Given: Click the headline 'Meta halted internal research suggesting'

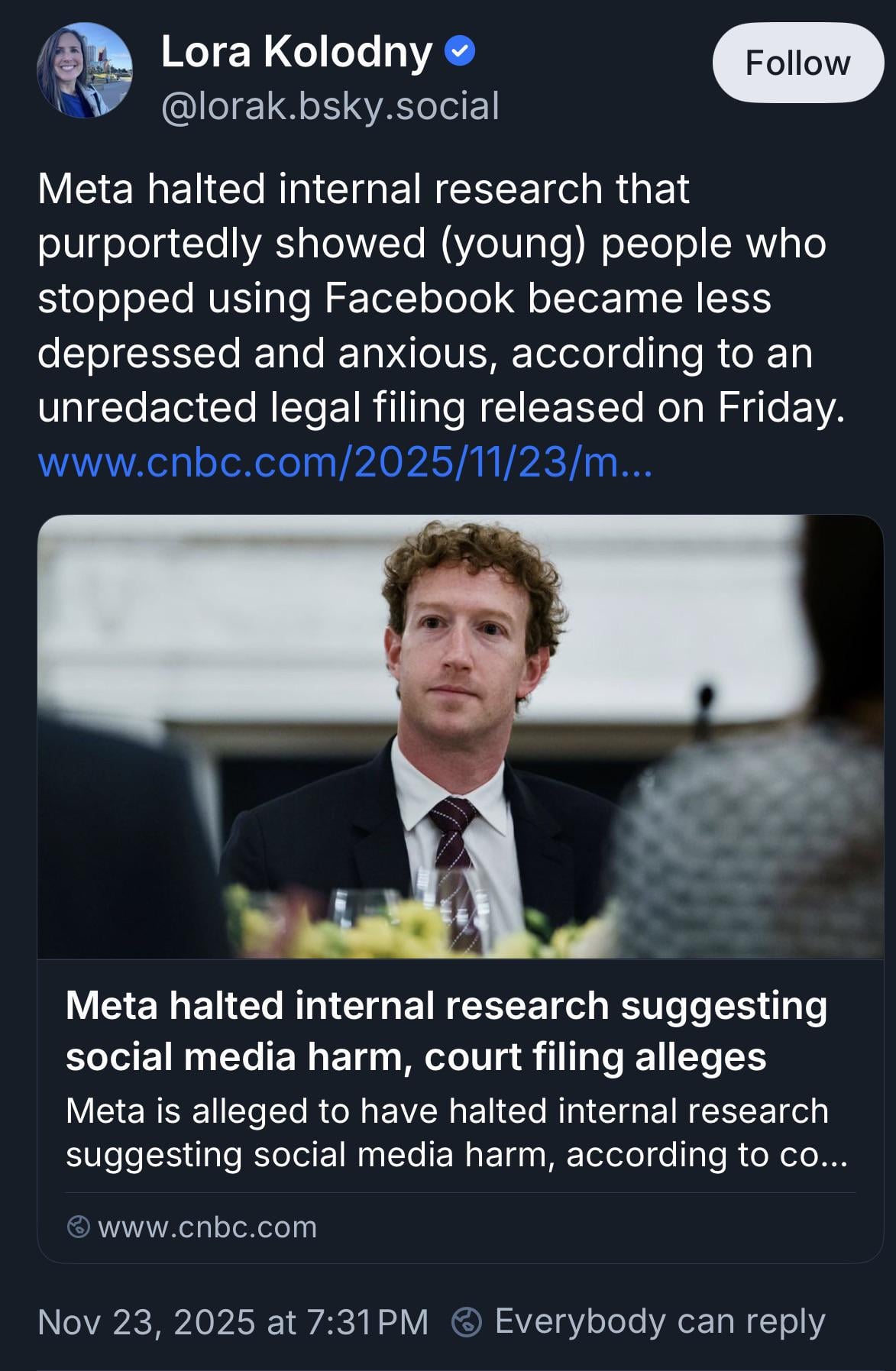Looking at the screenshot, I should pyautogui.click(x=446, y=1005).
